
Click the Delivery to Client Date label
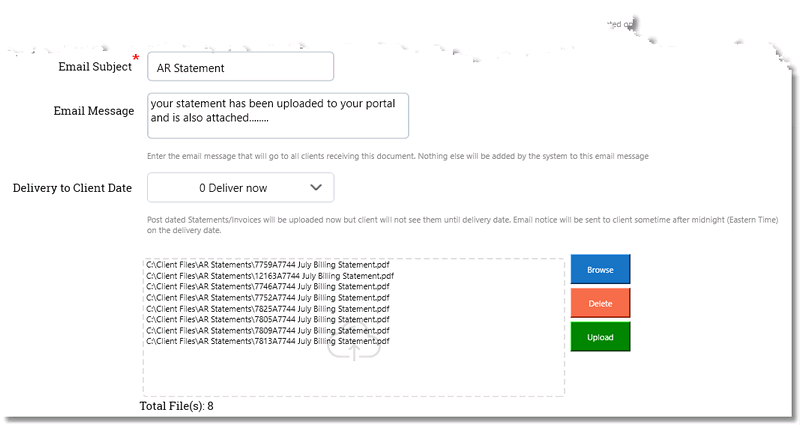[72, 188]
